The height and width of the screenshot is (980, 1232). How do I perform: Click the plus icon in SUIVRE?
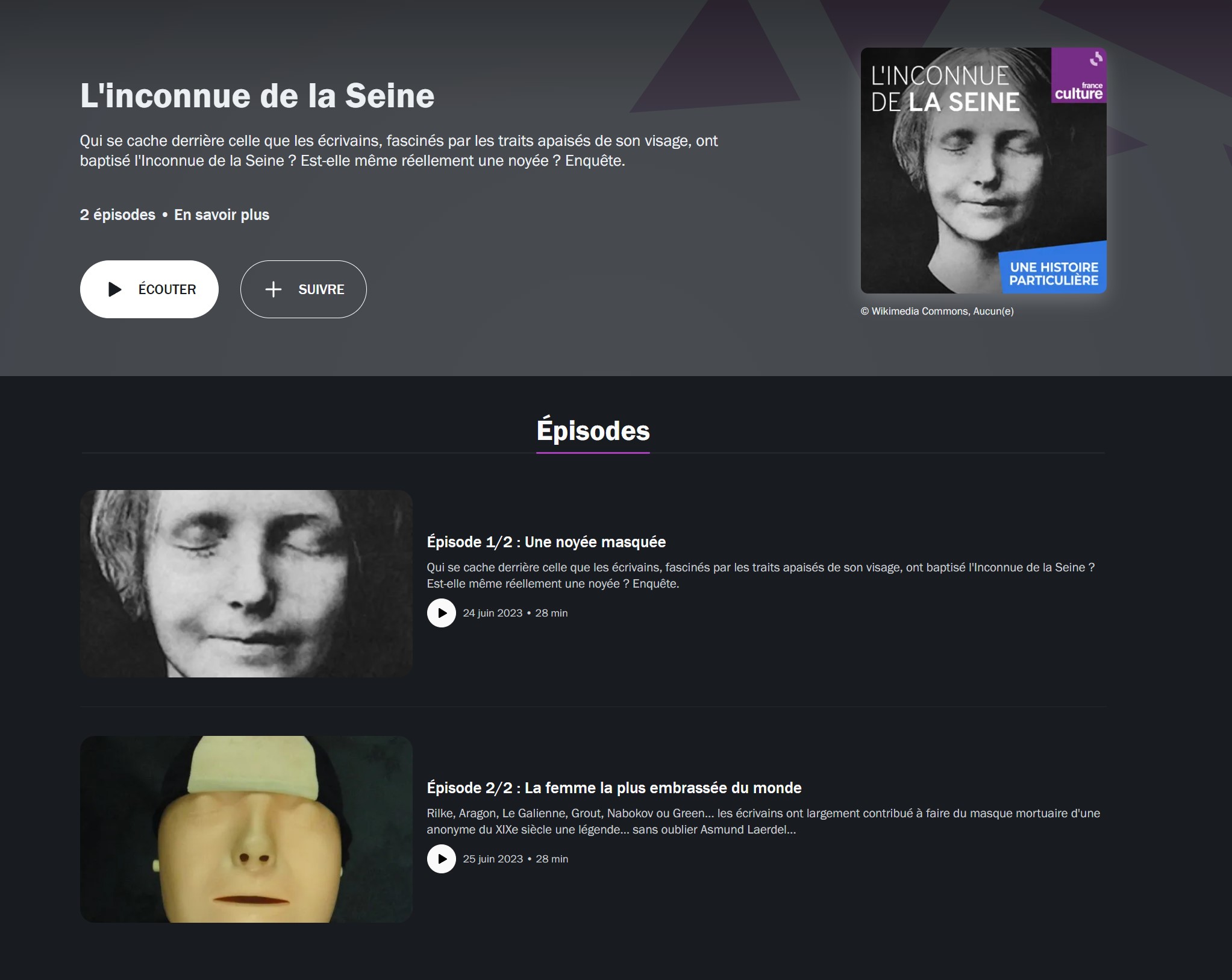click(274, 289)
